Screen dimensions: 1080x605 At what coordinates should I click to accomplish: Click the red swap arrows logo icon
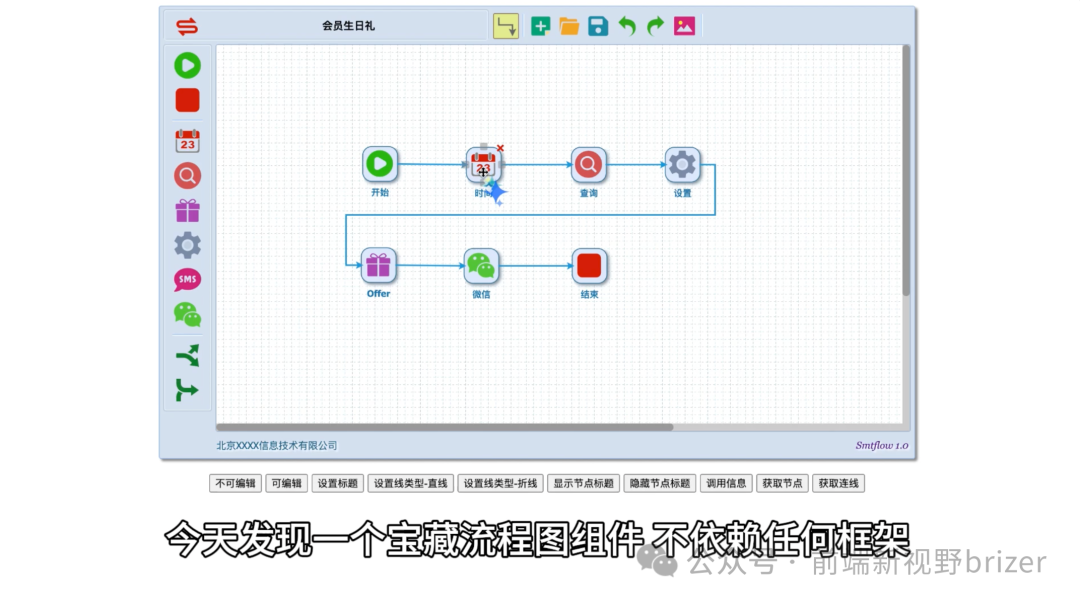click(187, 27)
